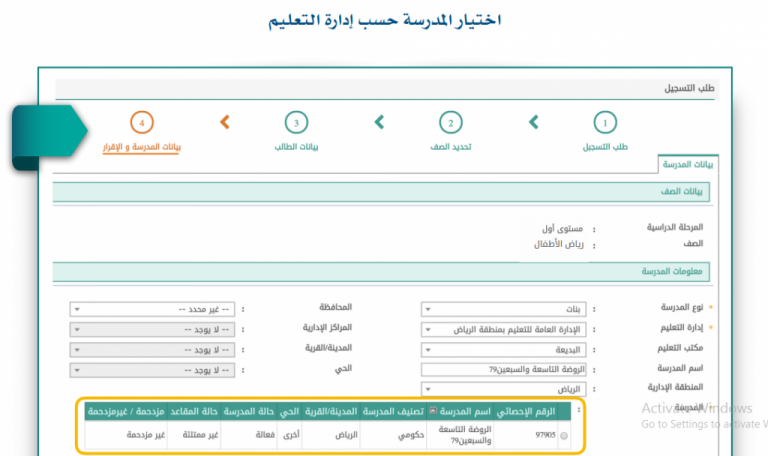768x456 pixels.
Task: Open the المراكز الإدارية dropdown
Action: coord(152,330)
